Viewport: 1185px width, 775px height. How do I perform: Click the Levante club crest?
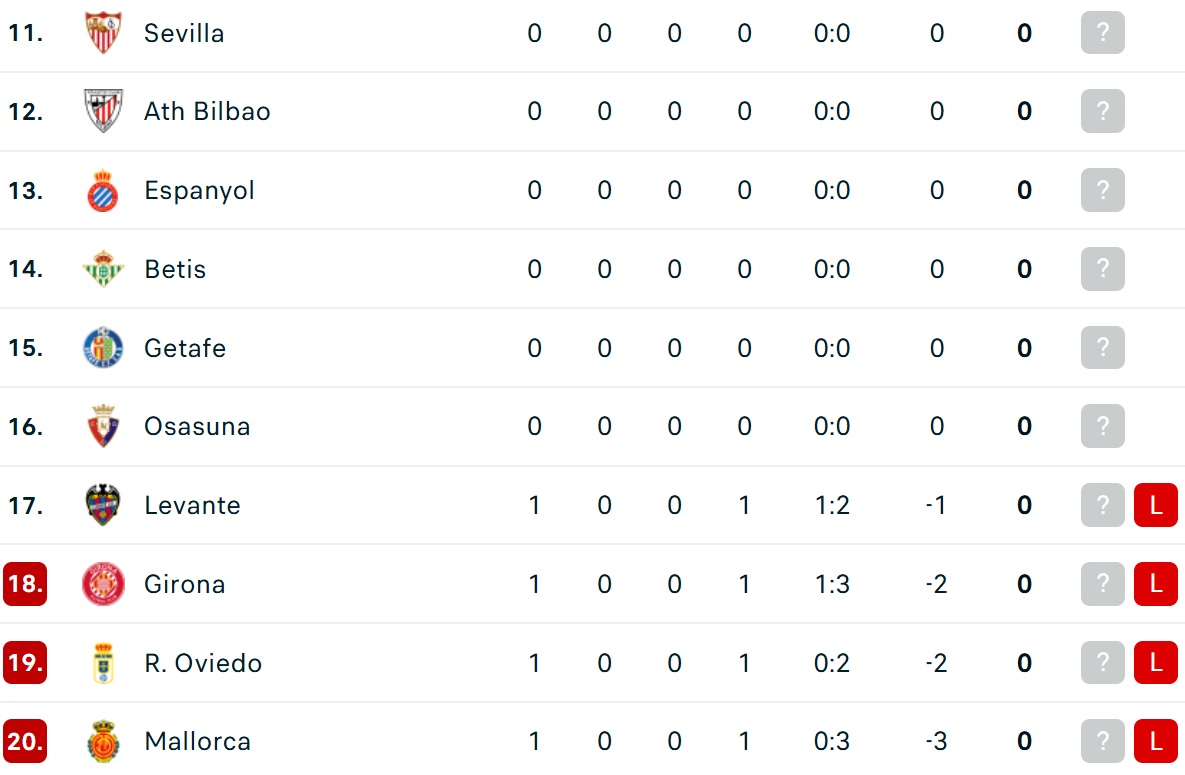pyautogui.click(x=103, y=504)
